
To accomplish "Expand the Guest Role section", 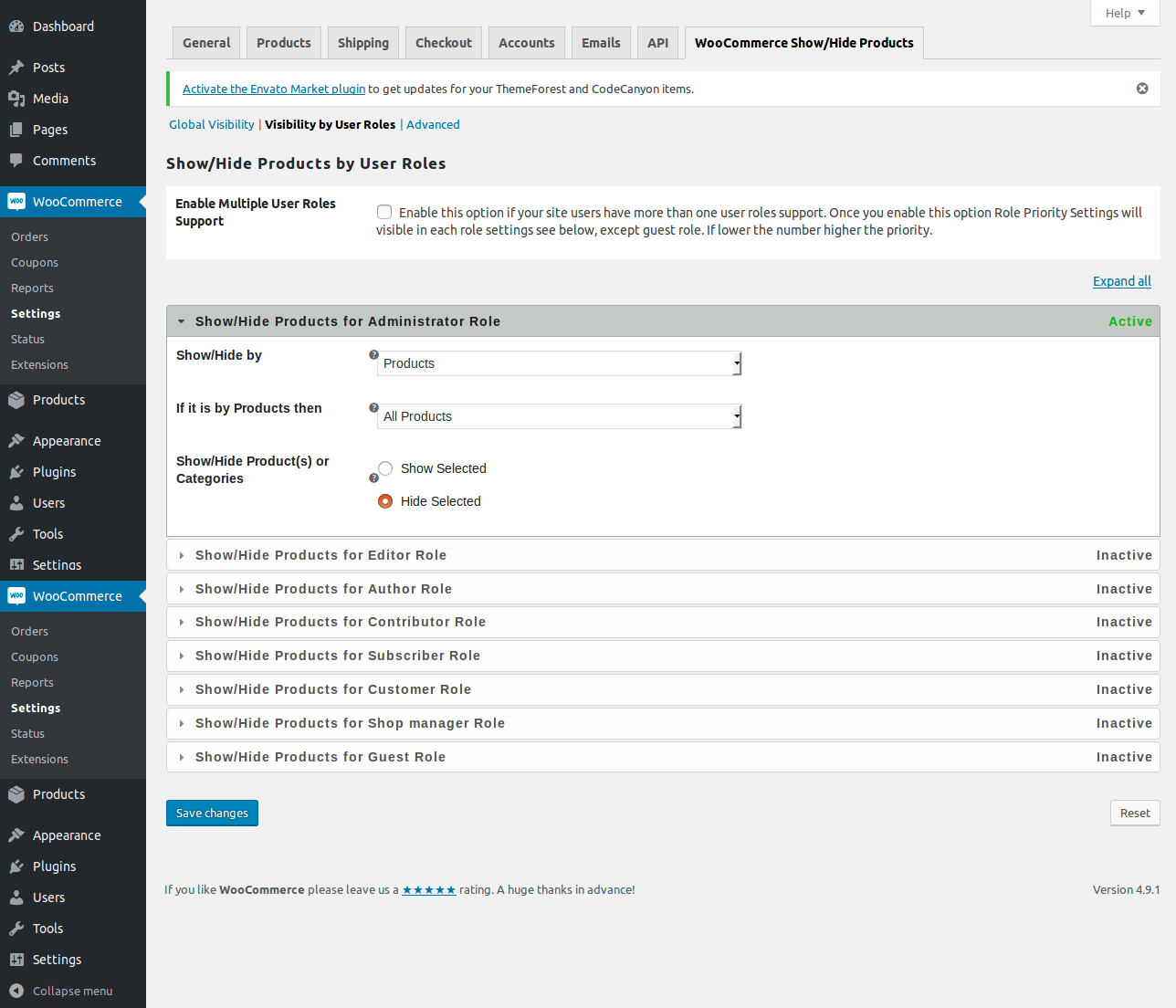I will tap(663, 757).
